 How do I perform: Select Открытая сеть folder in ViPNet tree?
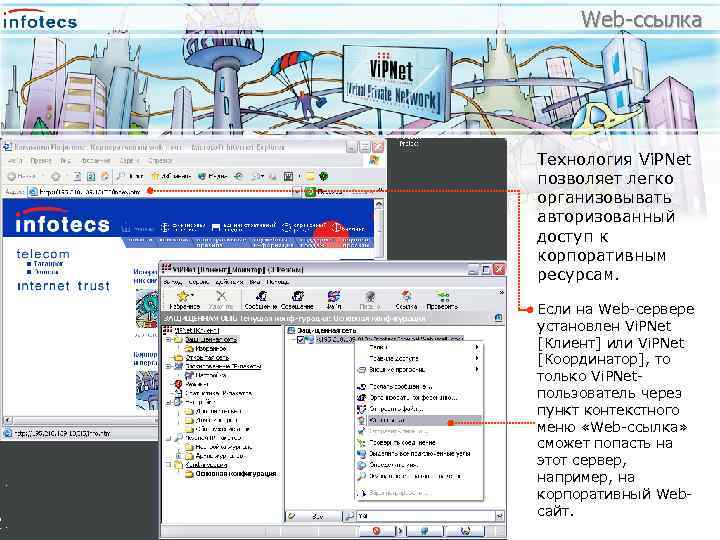pyautogui.click(x=207, y=357)
